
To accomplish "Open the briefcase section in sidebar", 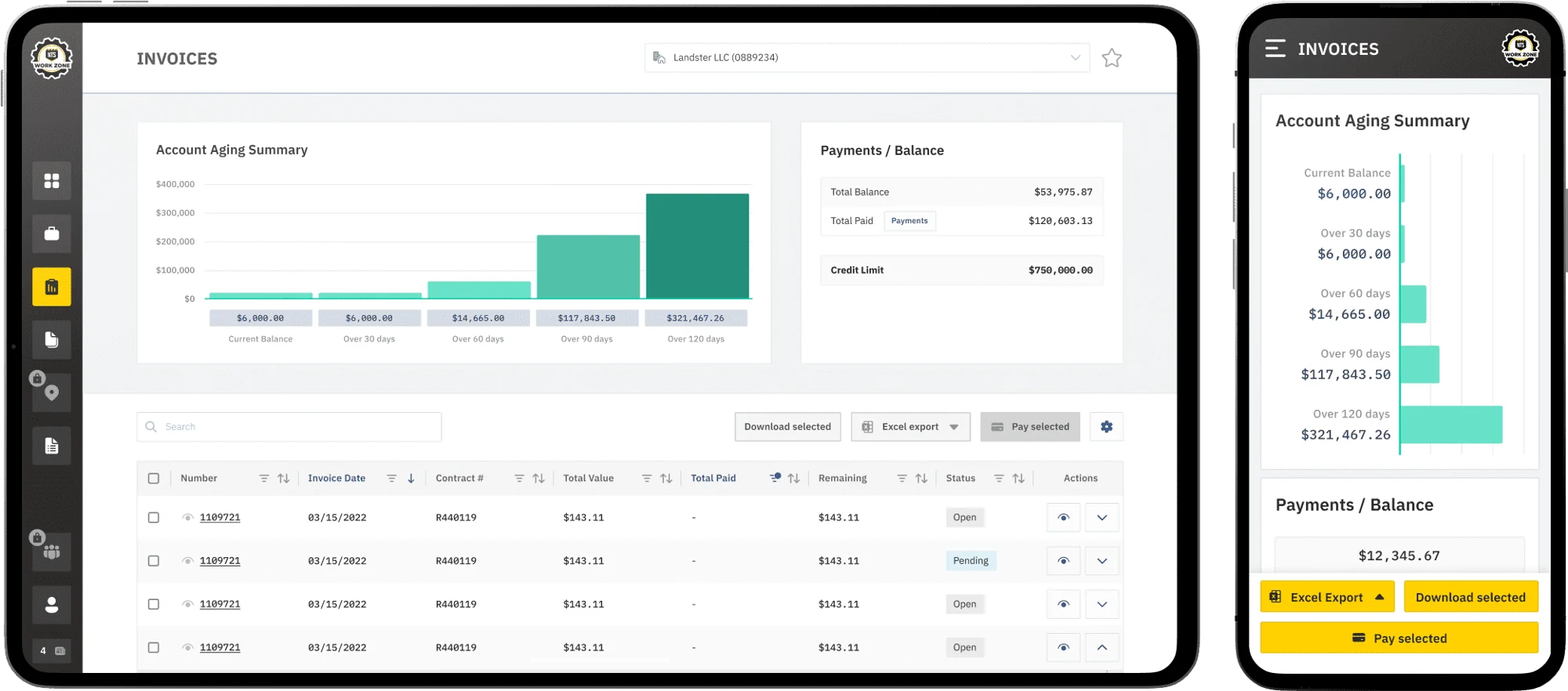I will click(x=52, y=233).
